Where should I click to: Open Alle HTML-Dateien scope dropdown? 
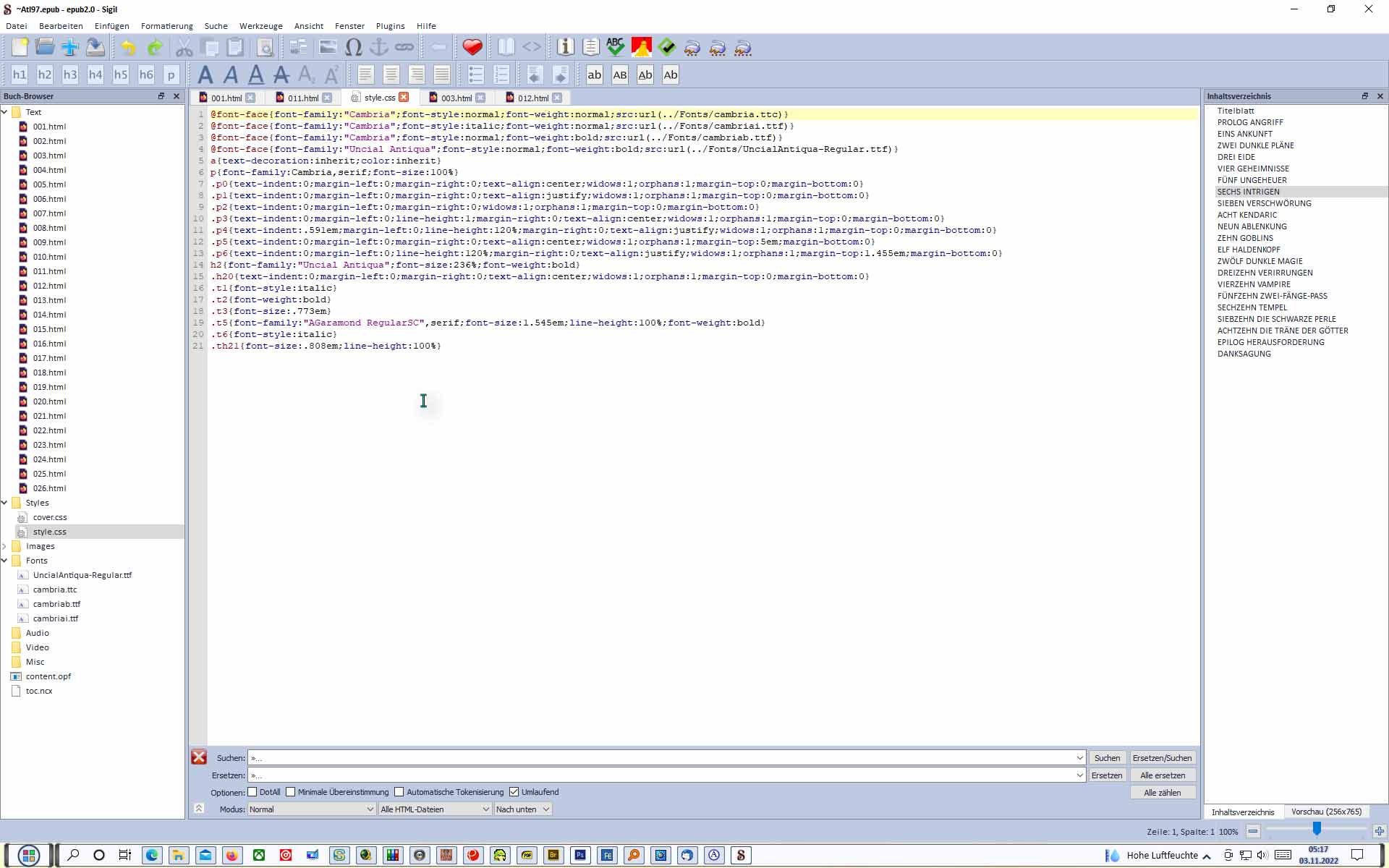(x=435, y=809)
